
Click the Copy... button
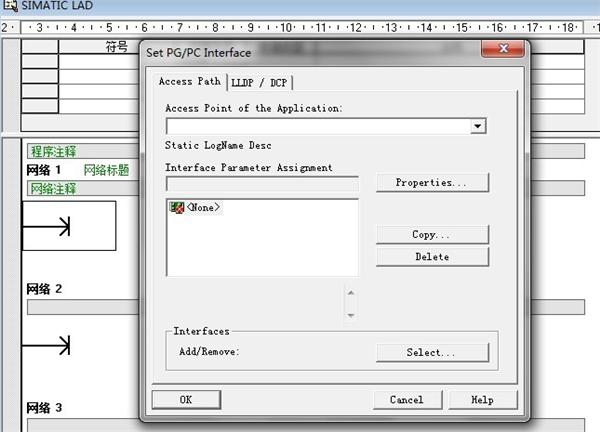click(x=432, y=234)
